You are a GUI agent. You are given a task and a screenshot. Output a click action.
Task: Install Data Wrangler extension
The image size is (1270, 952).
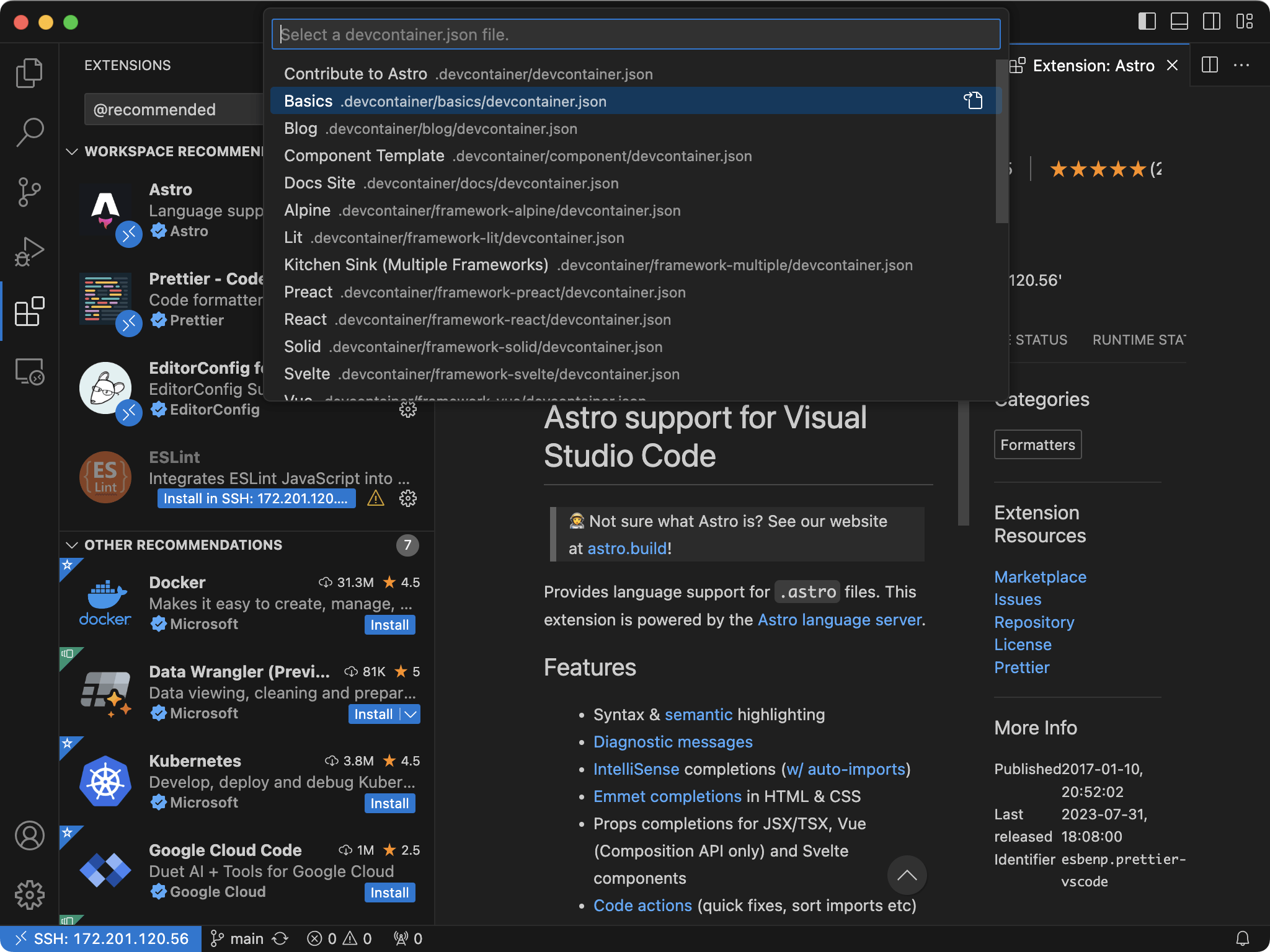point(373,714)
